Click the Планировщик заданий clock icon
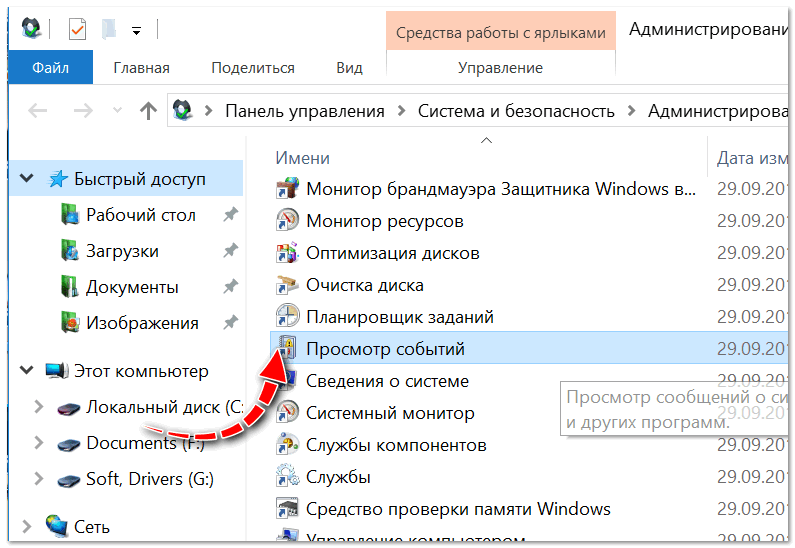Screen dimensions: 795x548 pyautogui.click(x=287, y=316)
